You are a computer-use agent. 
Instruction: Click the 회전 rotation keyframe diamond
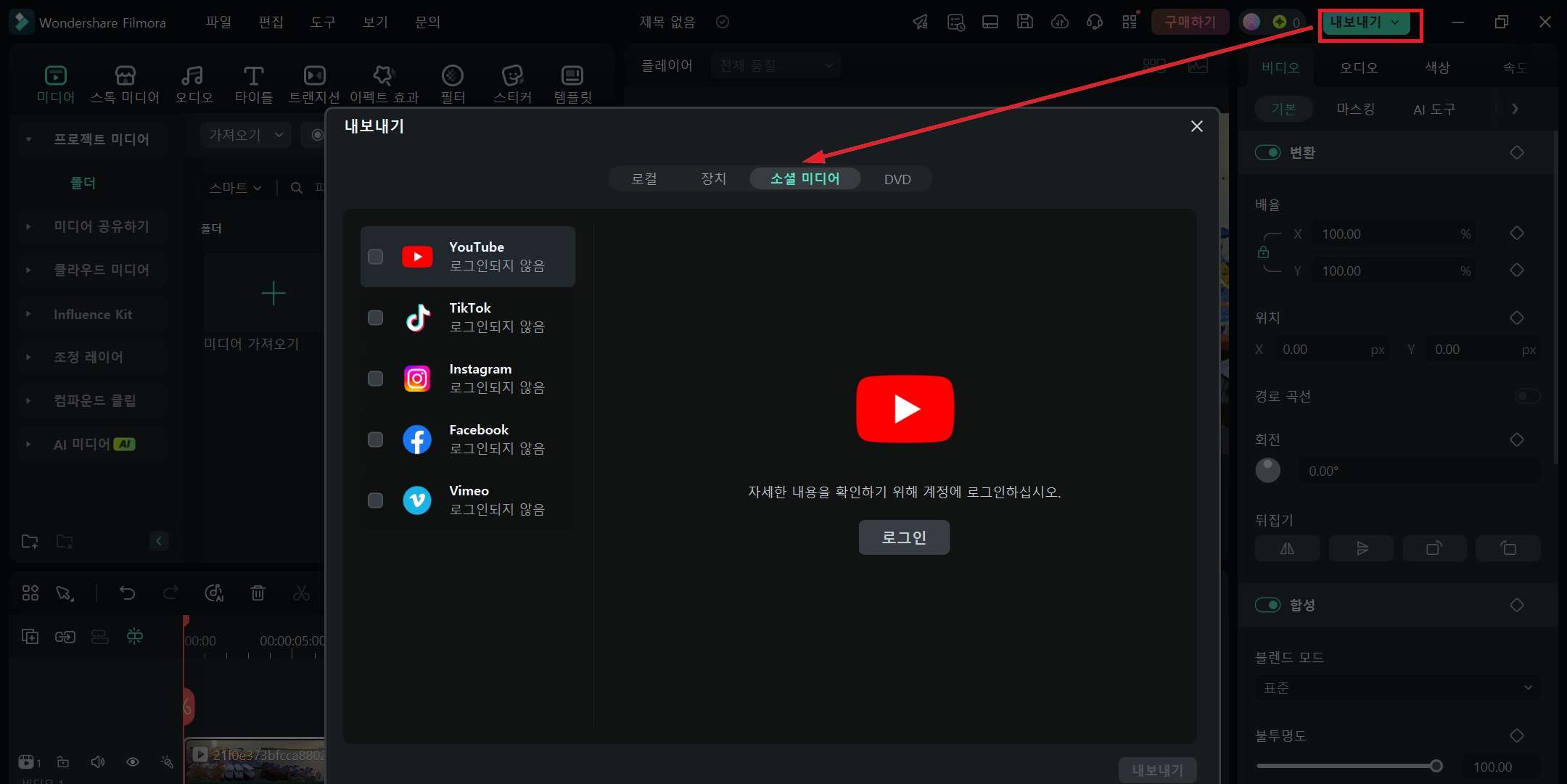coord(1516,440)
